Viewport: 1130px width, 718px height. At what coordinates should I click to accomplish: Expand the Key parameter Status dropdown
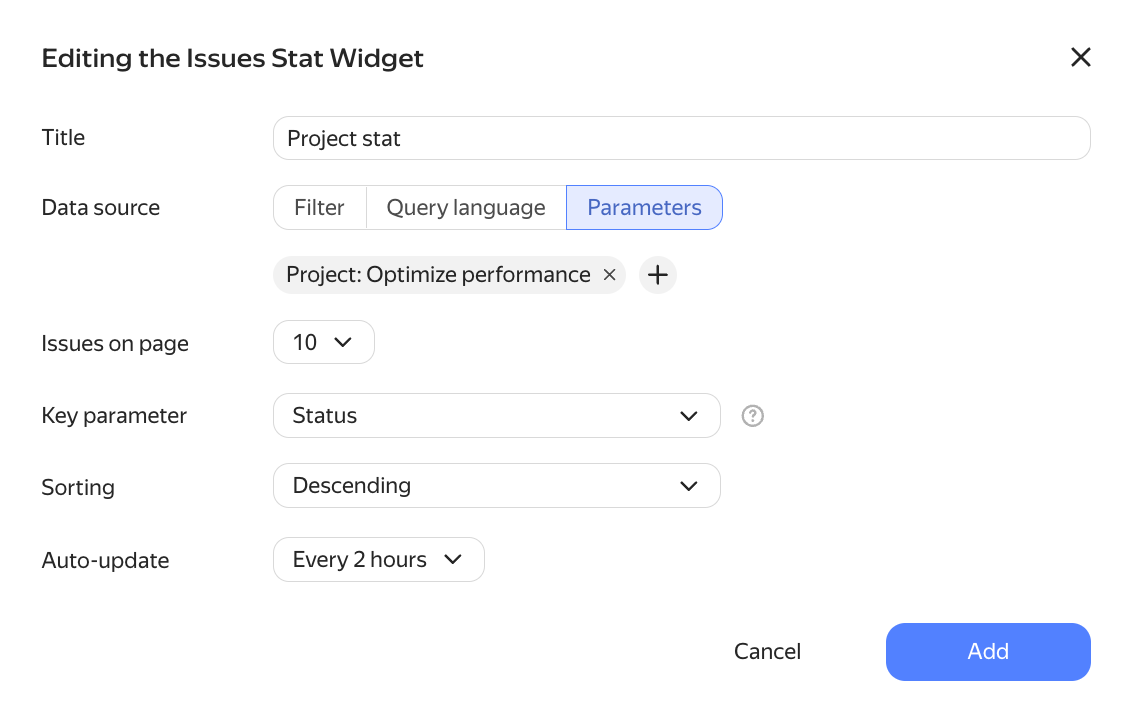pyautogui.click(x=497, y=416)
